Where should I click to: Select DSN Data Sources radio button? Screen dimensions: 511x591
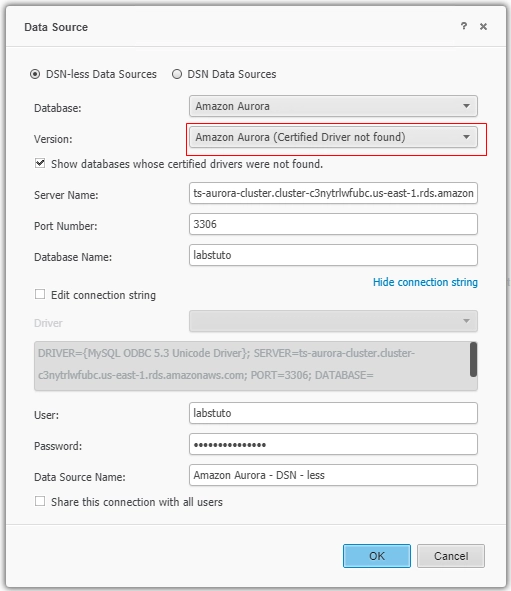pos(177,74)
